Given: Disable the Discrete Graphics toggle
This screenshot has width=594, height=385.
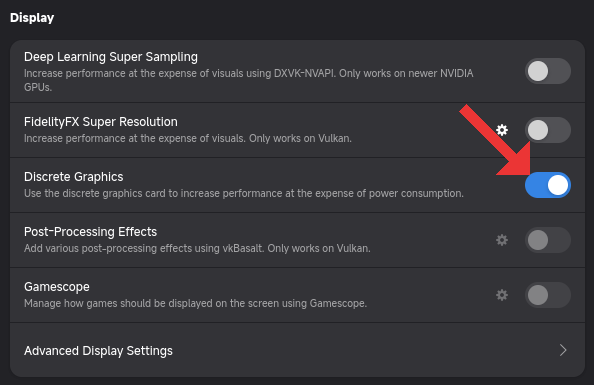Looking at the screenshot, I should pyautogui.click(x=548, y=185).
